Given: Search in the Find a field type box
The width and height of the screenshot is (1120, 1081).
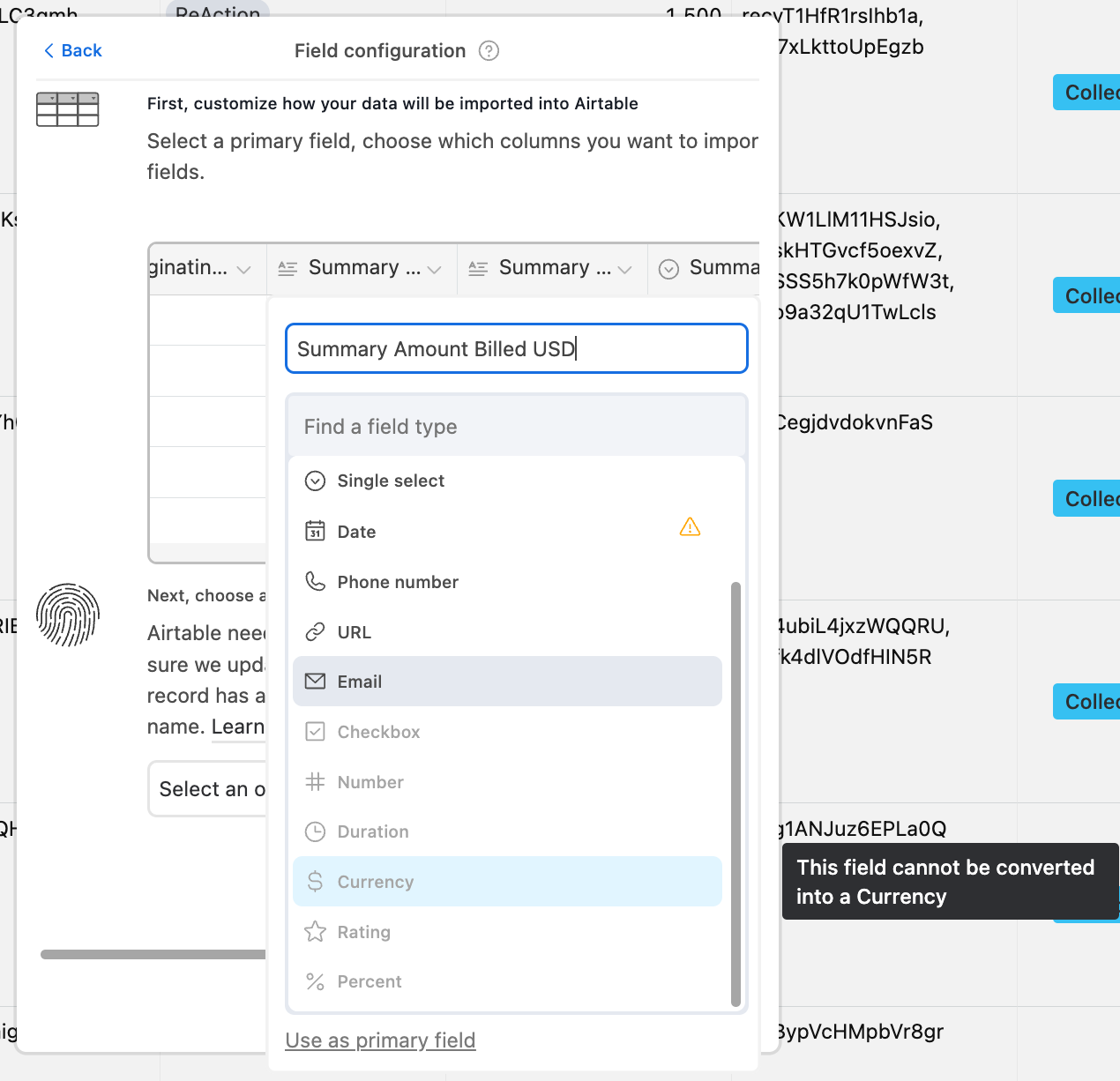Looking at the screenshot, I should 517,427.
